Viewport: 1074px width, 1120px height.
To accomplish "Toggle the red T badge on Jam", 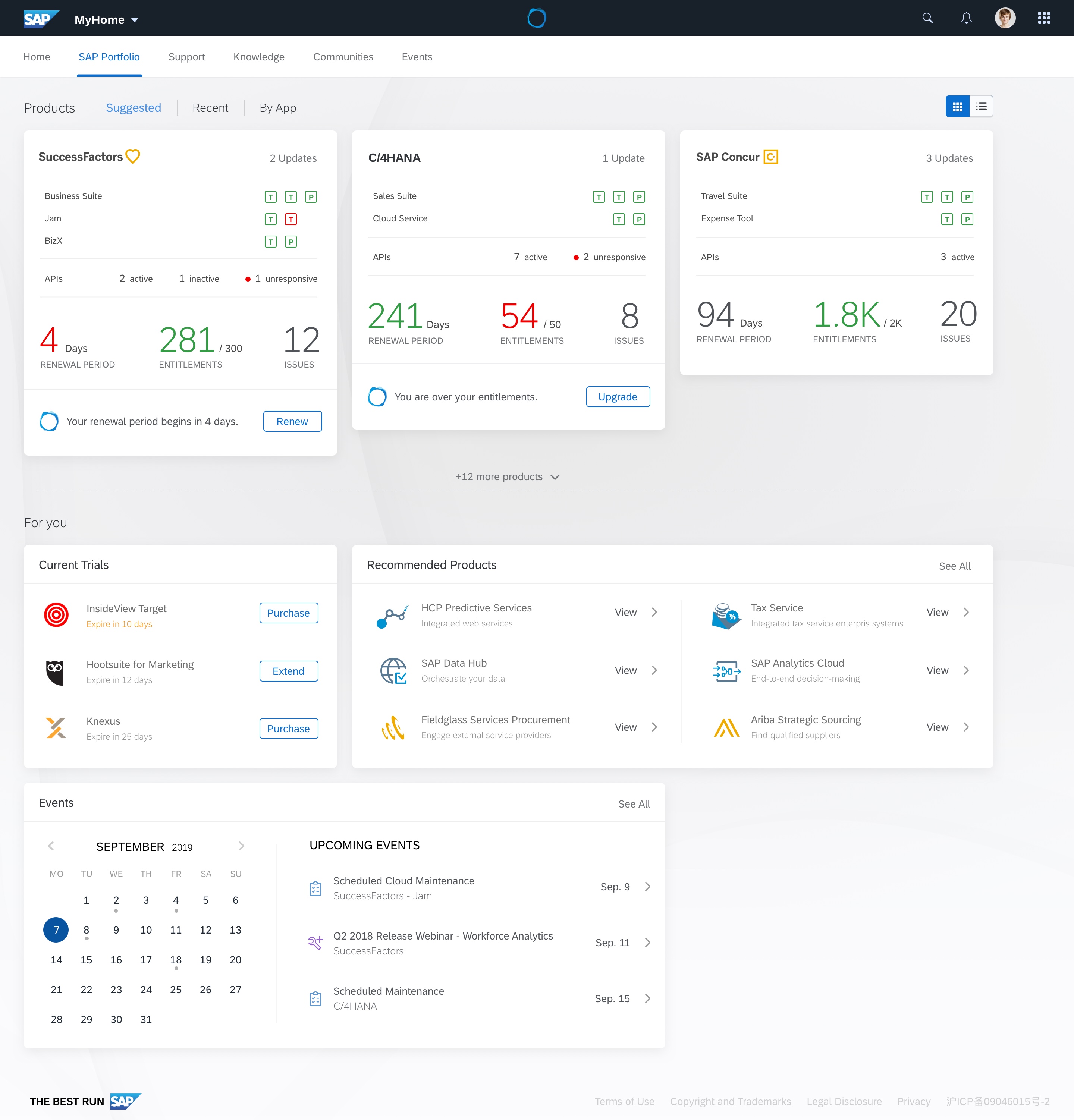I will 292,219.
